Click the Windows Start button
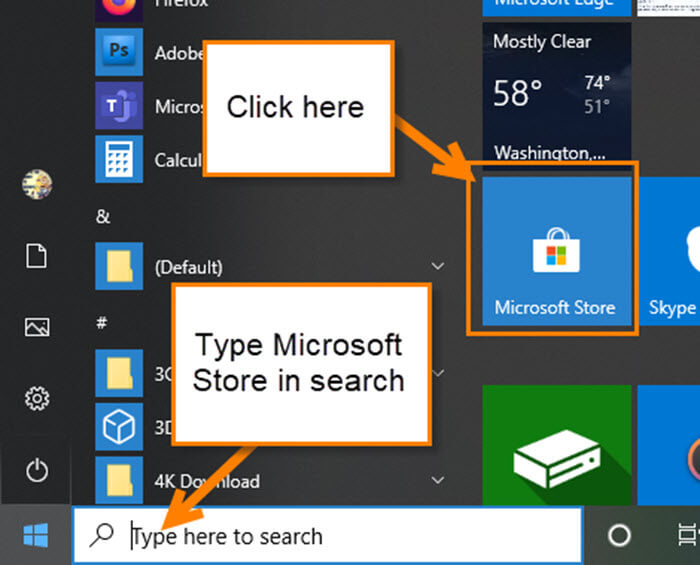Screen dimensions: 700x565 [36, 535]
